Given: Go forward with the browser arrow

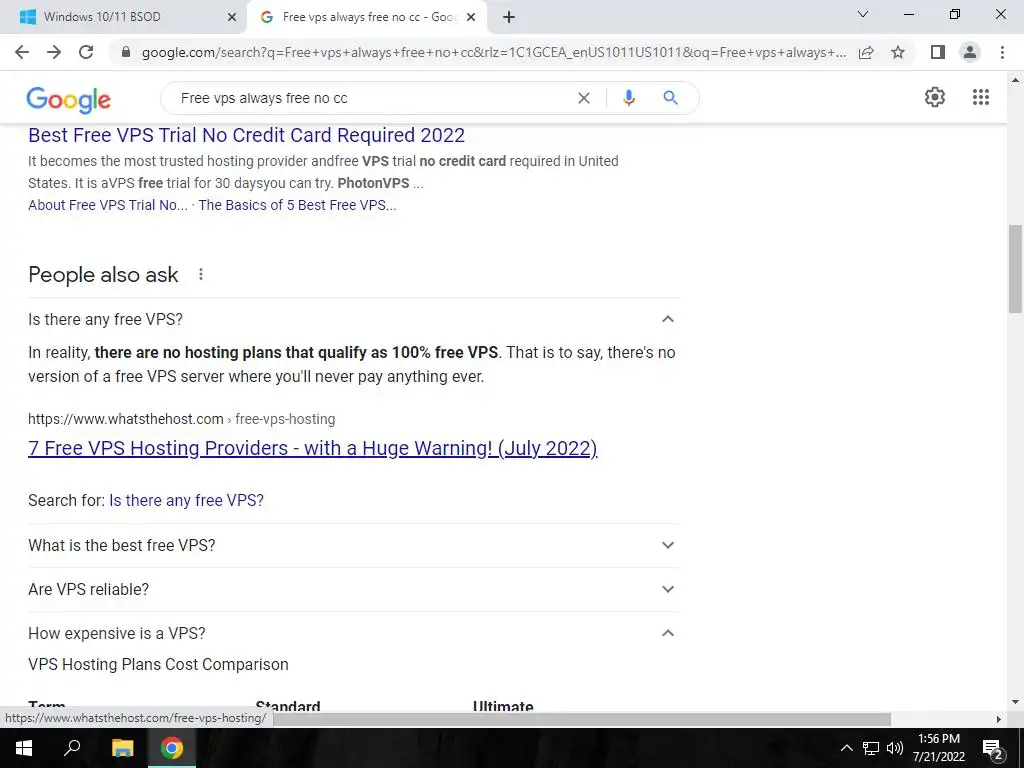Looking at the screenshot, I should point(54,52).
